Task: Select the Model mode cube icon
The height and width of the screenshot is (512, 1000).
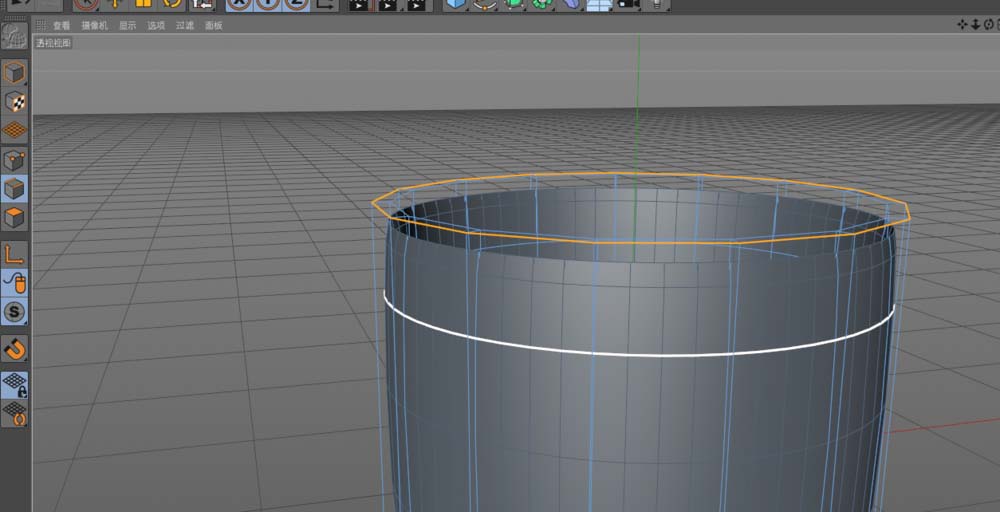Action: pyautogui.click(x=14, y=72)
